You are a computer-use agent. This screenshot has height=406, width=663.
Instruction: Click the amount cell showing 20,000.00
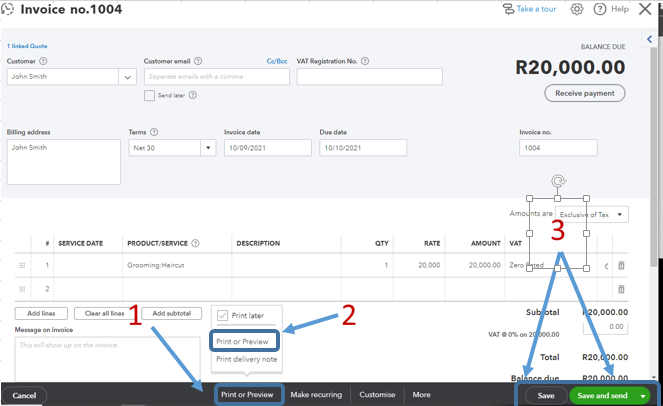475,266
